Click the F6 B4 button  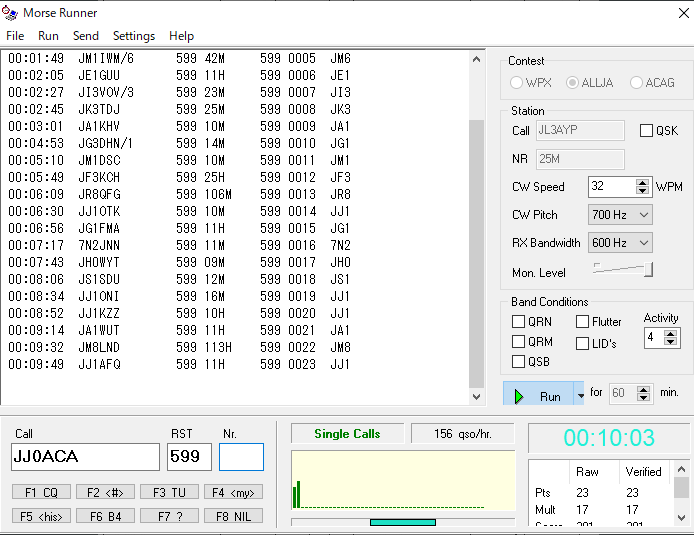point(105,516)
